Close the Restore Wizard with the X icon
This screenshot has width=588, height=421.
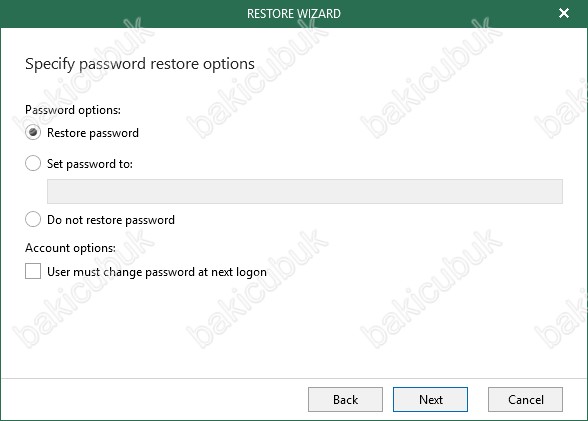click(564, 13)
